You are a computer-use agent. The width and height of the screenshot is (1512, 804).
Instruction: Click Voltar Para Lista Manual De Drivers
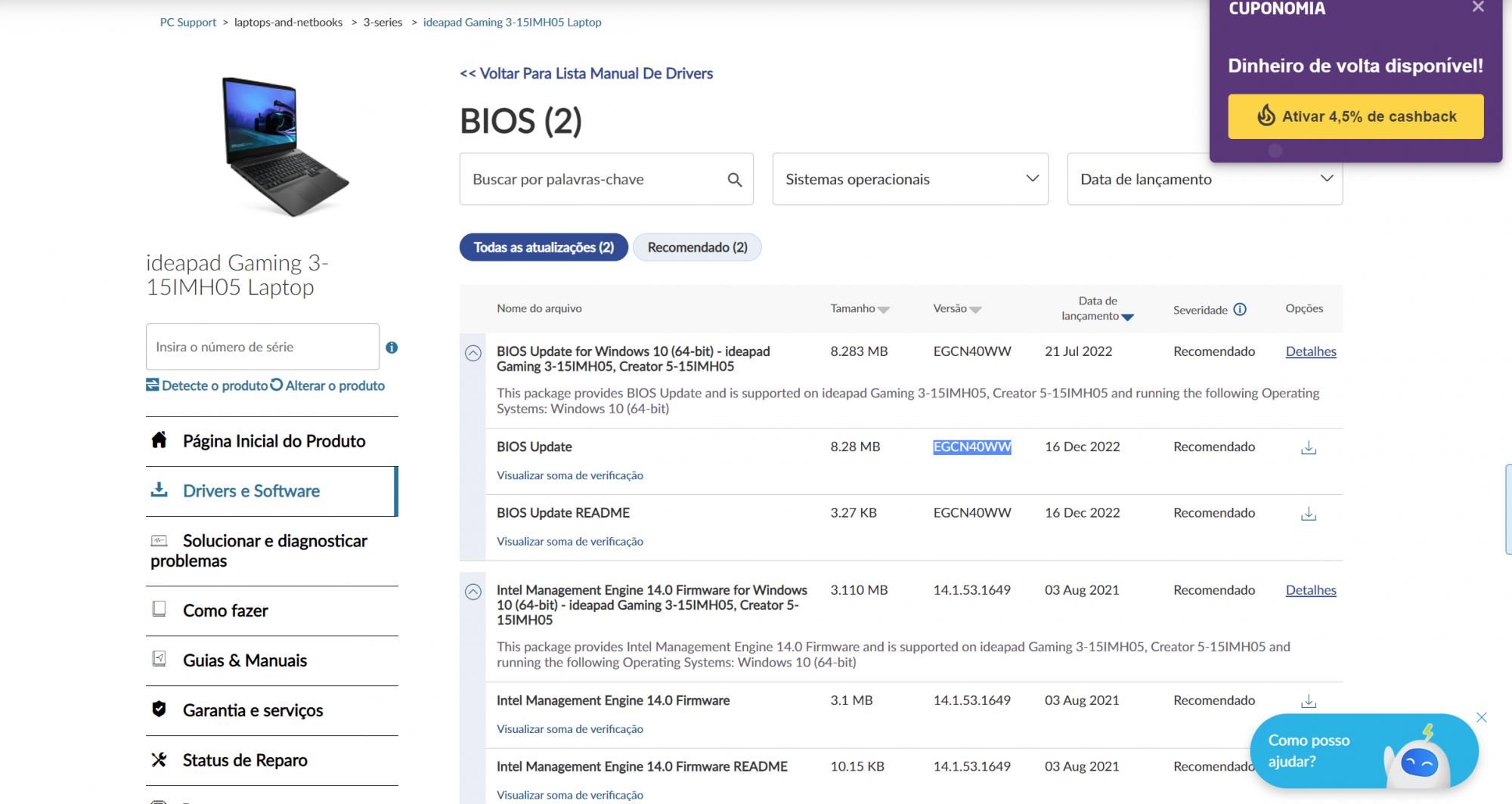[586, 73]
